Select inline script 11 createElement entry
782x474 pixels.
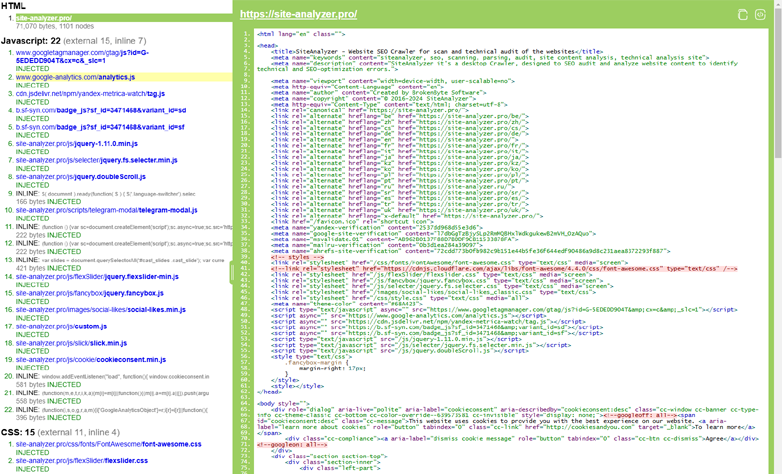click(124, 227)
